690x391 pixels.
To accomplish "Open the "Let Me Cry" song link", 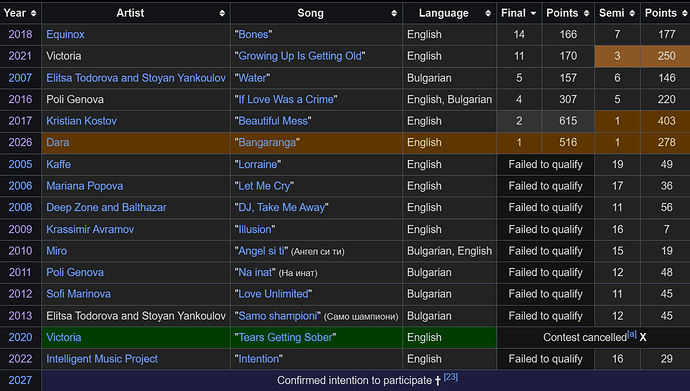I will tap(264, 186).
